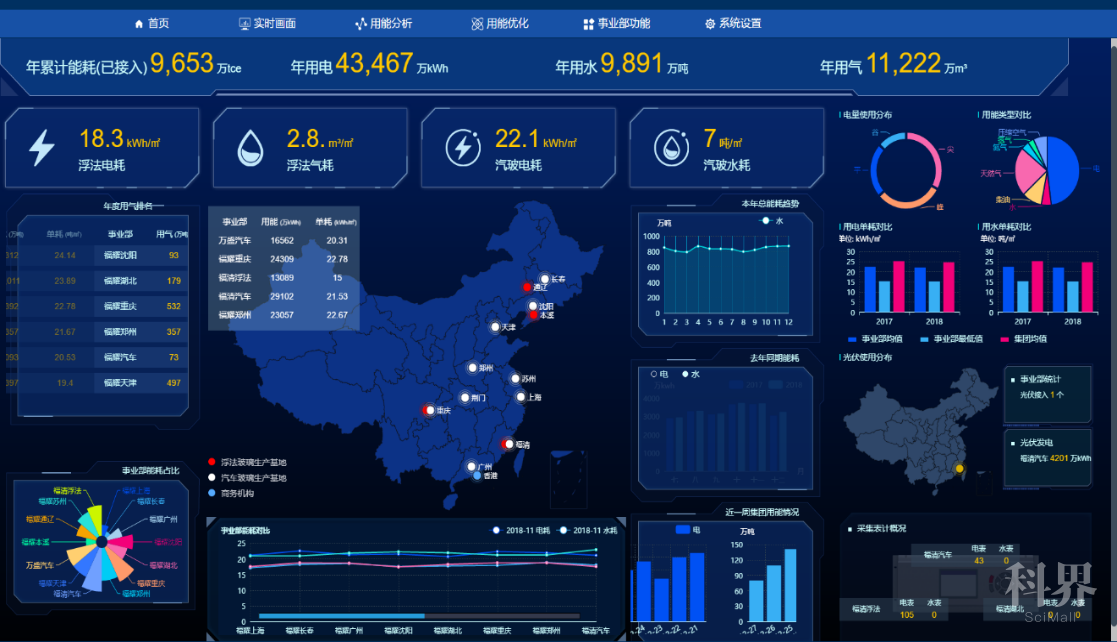Image resolution: width=1117 pixels, height=642 pixels.
Task: Click the circled droplet 汽玻水耗 icon
Action: point(670,148)
